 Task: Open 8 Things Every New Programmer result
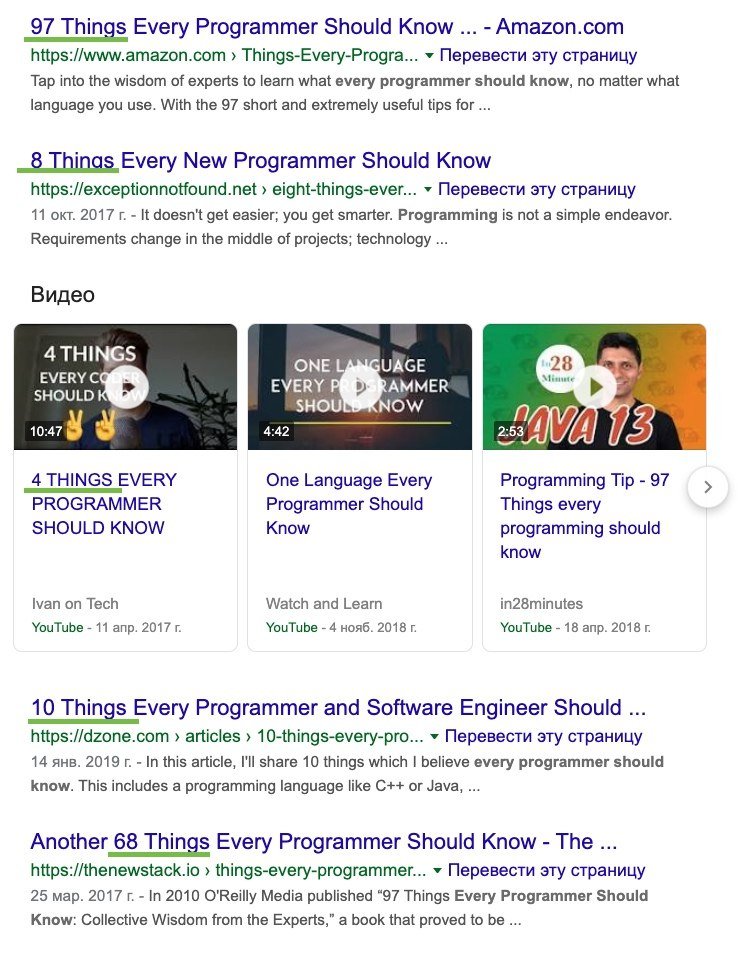[260, 161]
